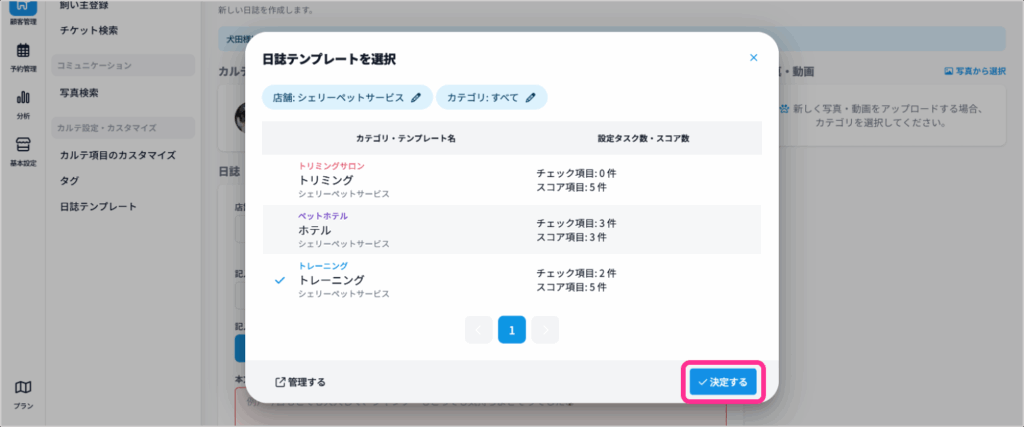Viewport: 1024px width, 427px height.
Task: Go to previous page of templates
Action: click(x=479, y=329)
